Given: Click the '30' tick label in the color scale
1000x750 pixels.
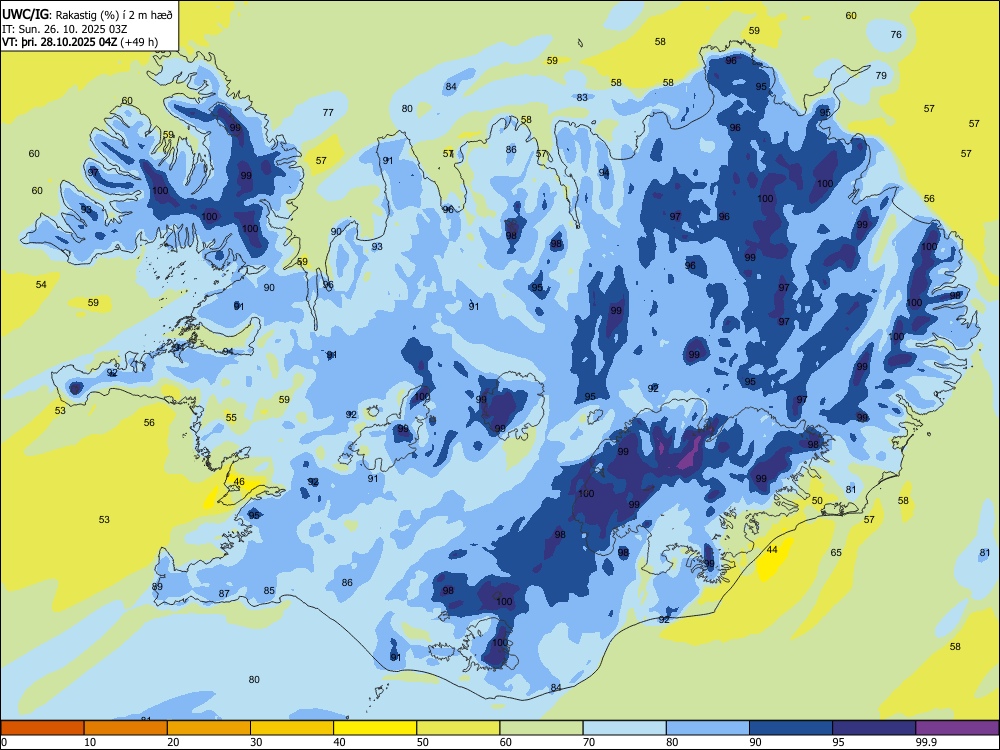Looking at the screenshot, I should (x=256, y=742).
